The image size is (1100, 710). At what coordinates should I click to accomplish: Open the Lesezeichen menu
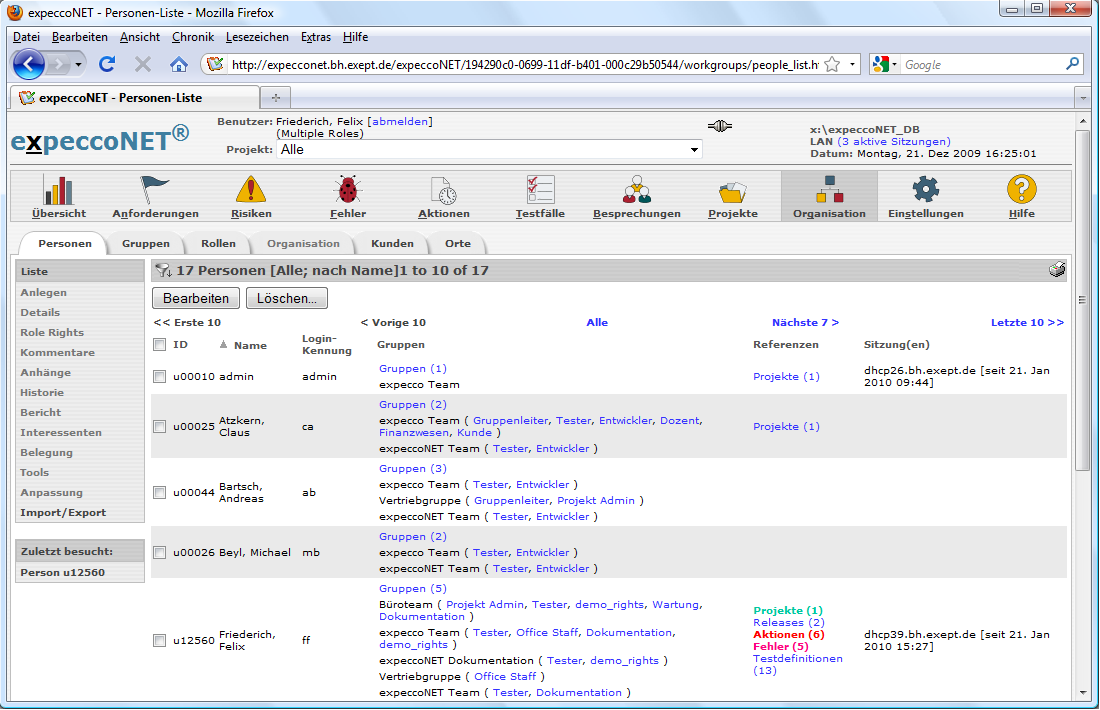pyautogui.click(x=257, y=37)
